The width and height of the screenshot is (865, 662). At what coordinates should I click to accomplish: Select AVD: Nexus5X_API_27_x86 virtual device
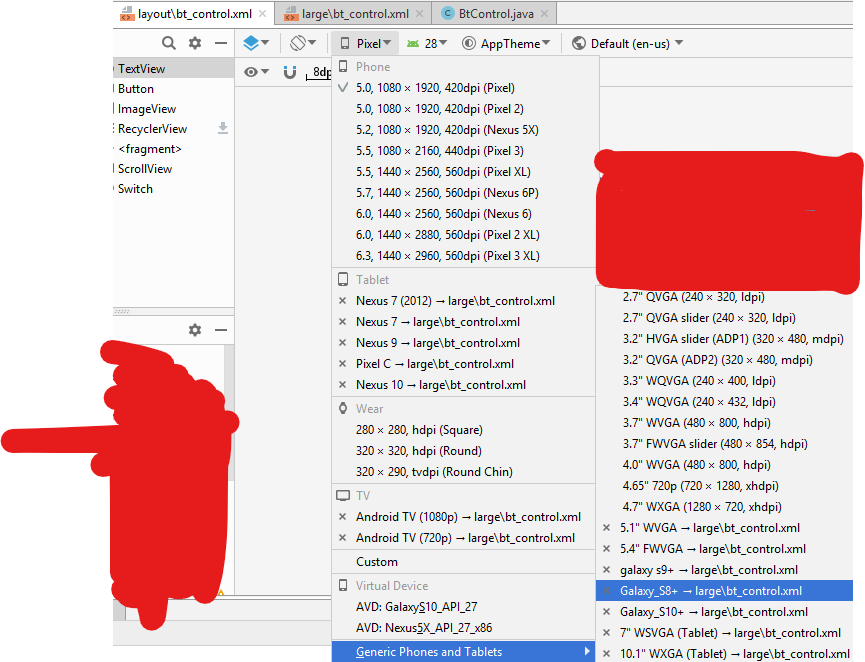point(464,628)
